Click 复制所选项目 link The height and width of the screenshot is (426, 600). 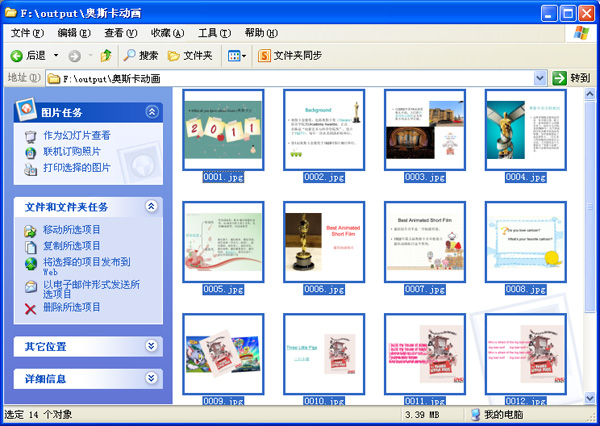[x=72, y=246]
